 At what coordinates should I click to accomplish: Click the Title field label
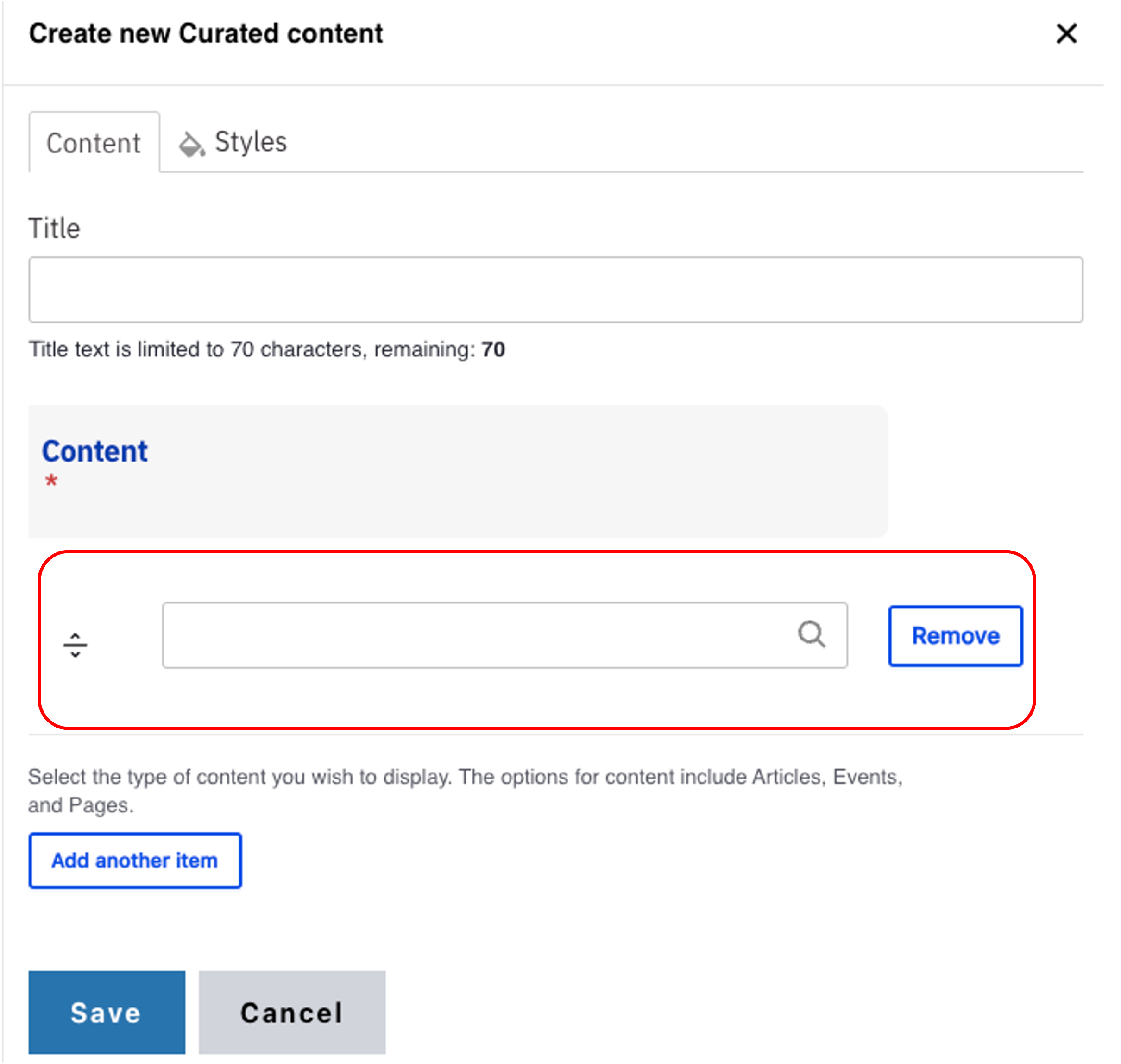[x=55, y=228]
